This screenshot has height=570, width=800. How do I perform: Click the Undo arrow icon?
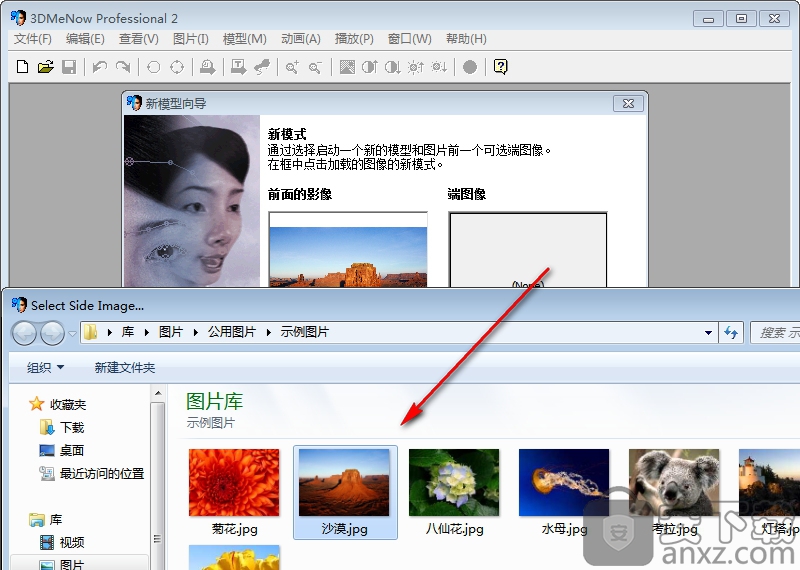99,67
